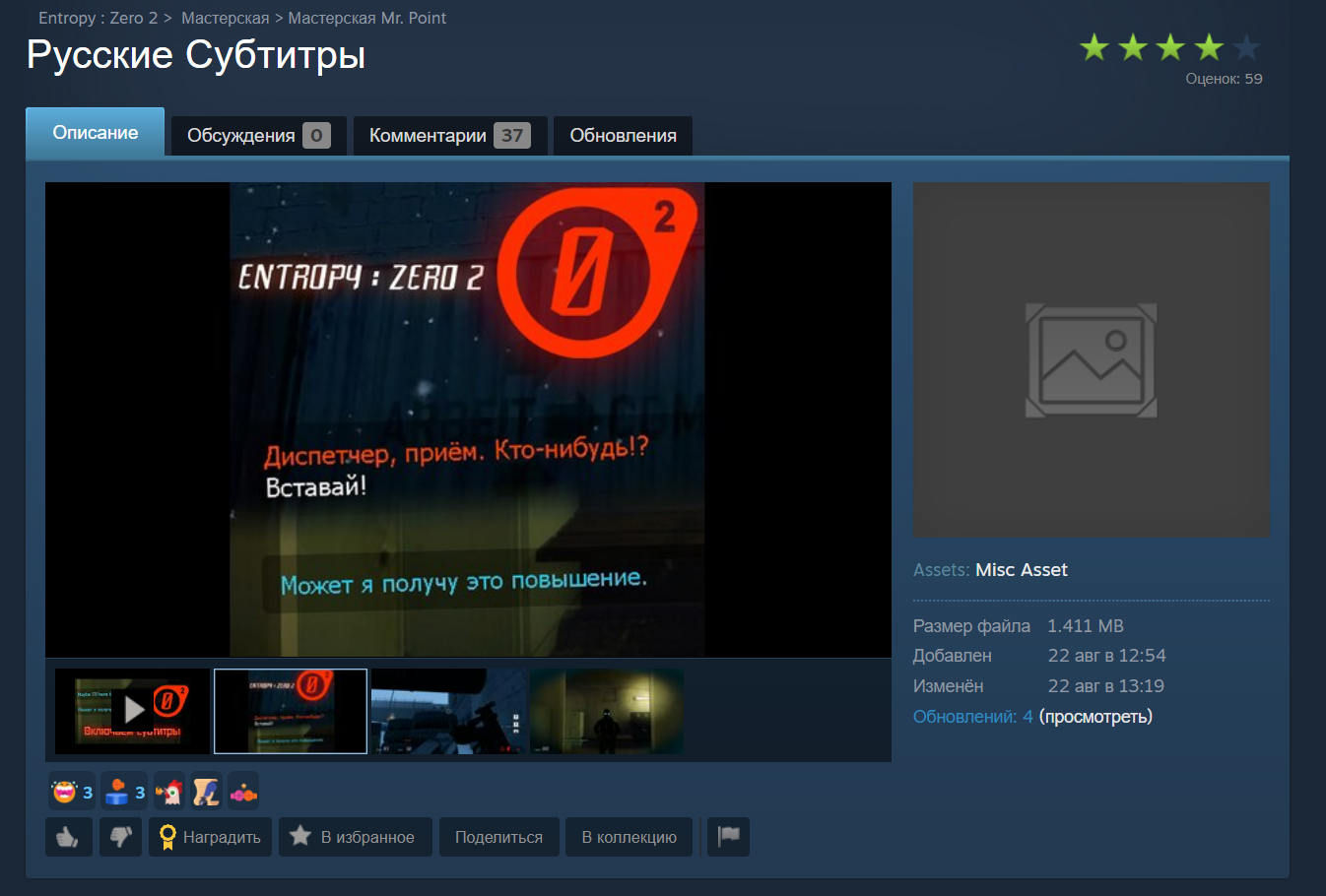The height and width of the screenshot is (896, 1326).
Task: Click the scroll and quill award reaction
Action: point(206,792)
